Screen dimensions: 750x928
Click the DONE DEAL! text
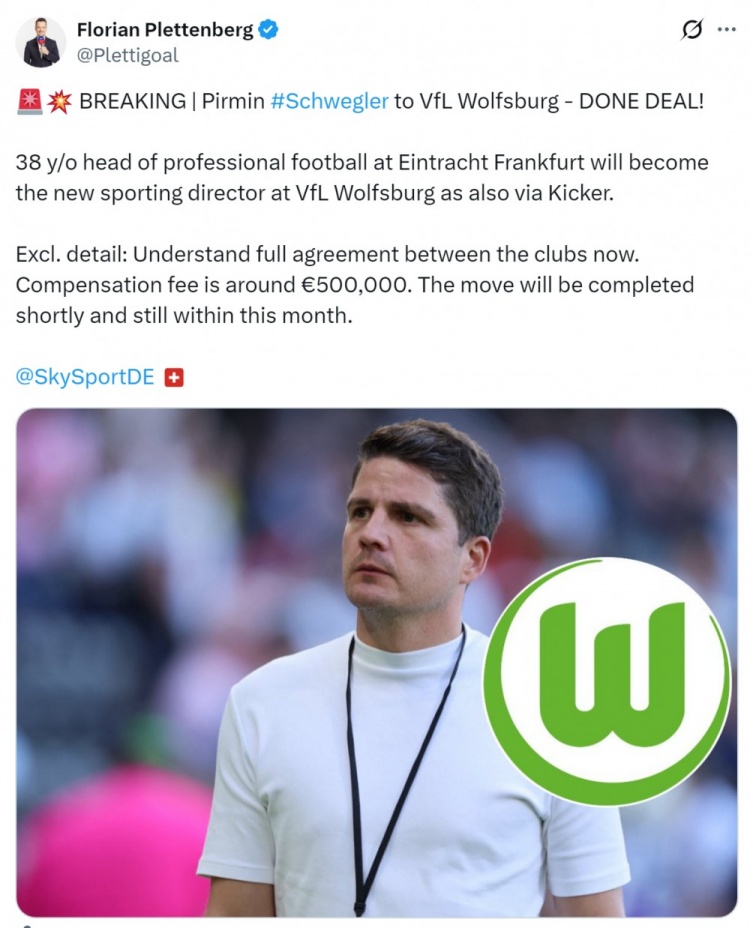point(641,101)
